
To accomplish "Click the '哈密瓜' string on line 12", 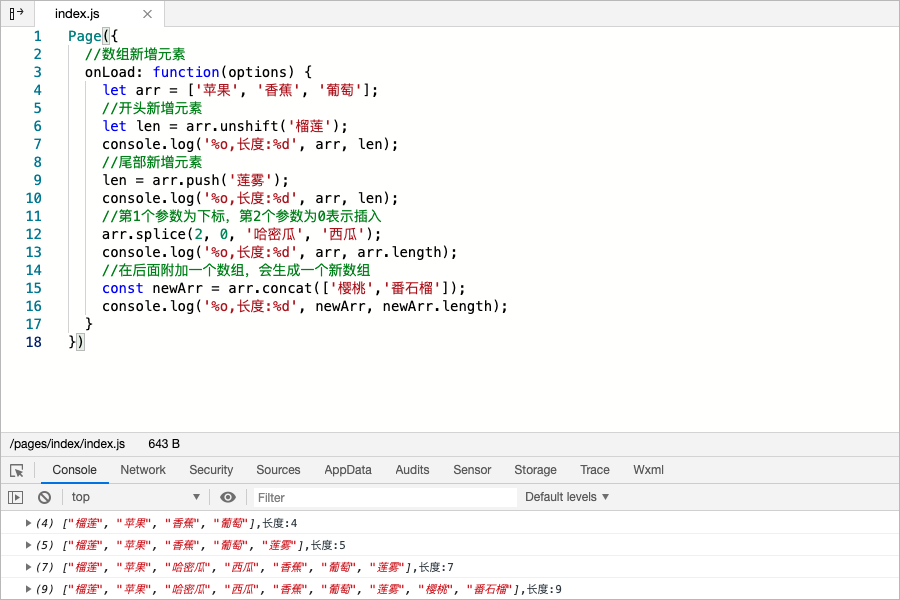I will pos(274,234).
